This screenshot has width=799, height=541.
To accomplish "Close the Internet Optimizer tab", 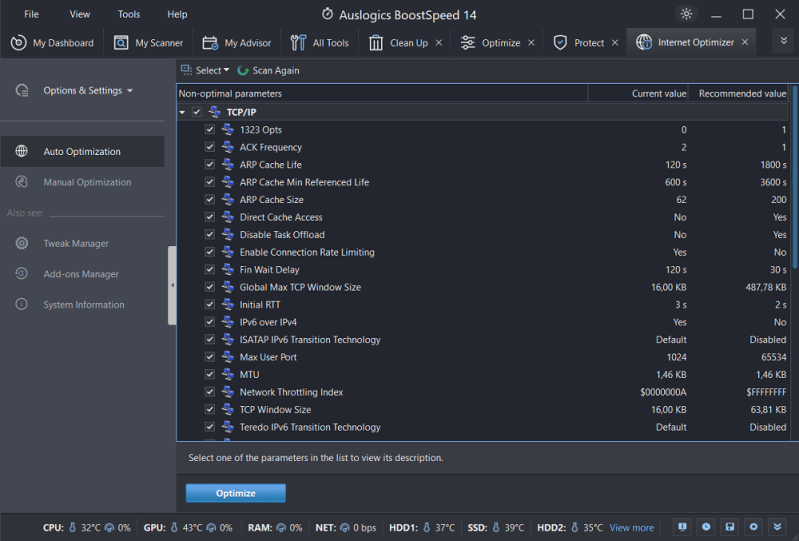I will point(745,42).
